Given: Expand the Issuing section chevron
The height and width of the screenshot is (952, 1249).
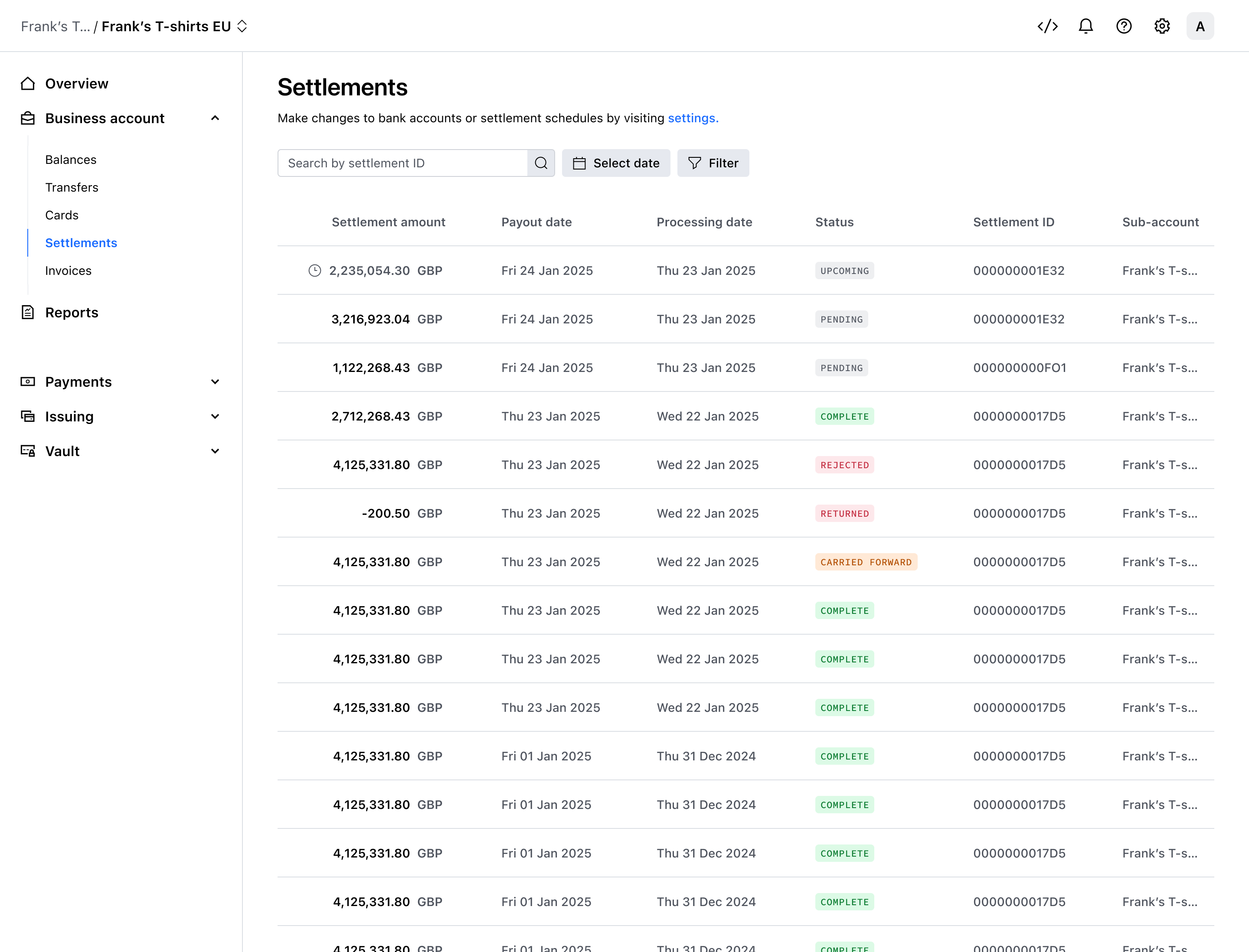Looking at the screenshot, I should [215, 416].
